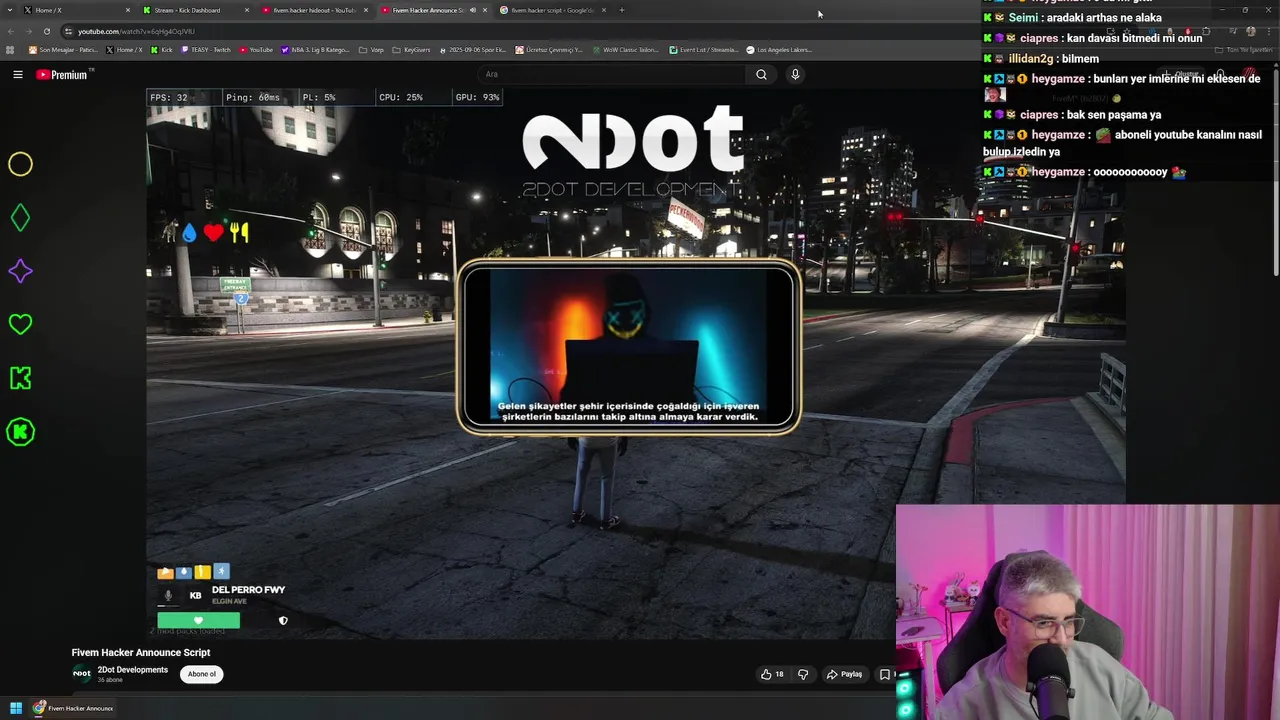Viewport: 1280px width, 720px height.
Task: Mute the playing tab via speaker icon
Action: [x=473, y=10]
